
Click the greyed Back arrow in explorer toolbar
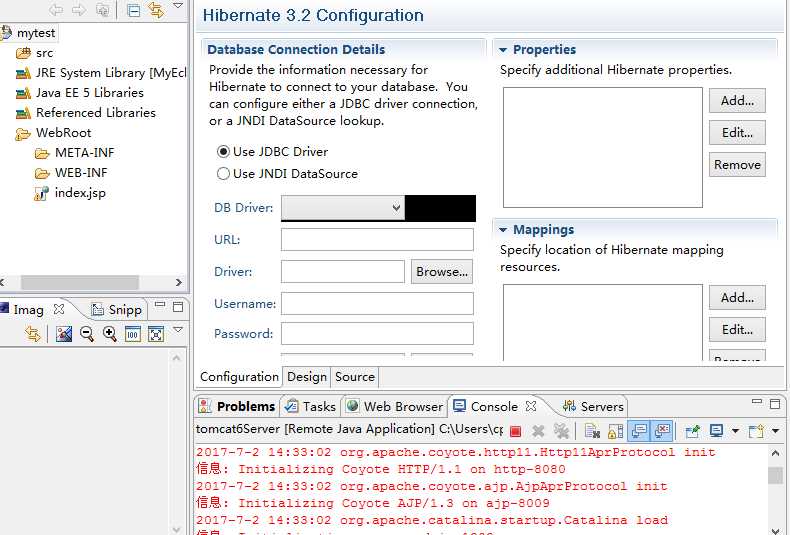(56, 10)
